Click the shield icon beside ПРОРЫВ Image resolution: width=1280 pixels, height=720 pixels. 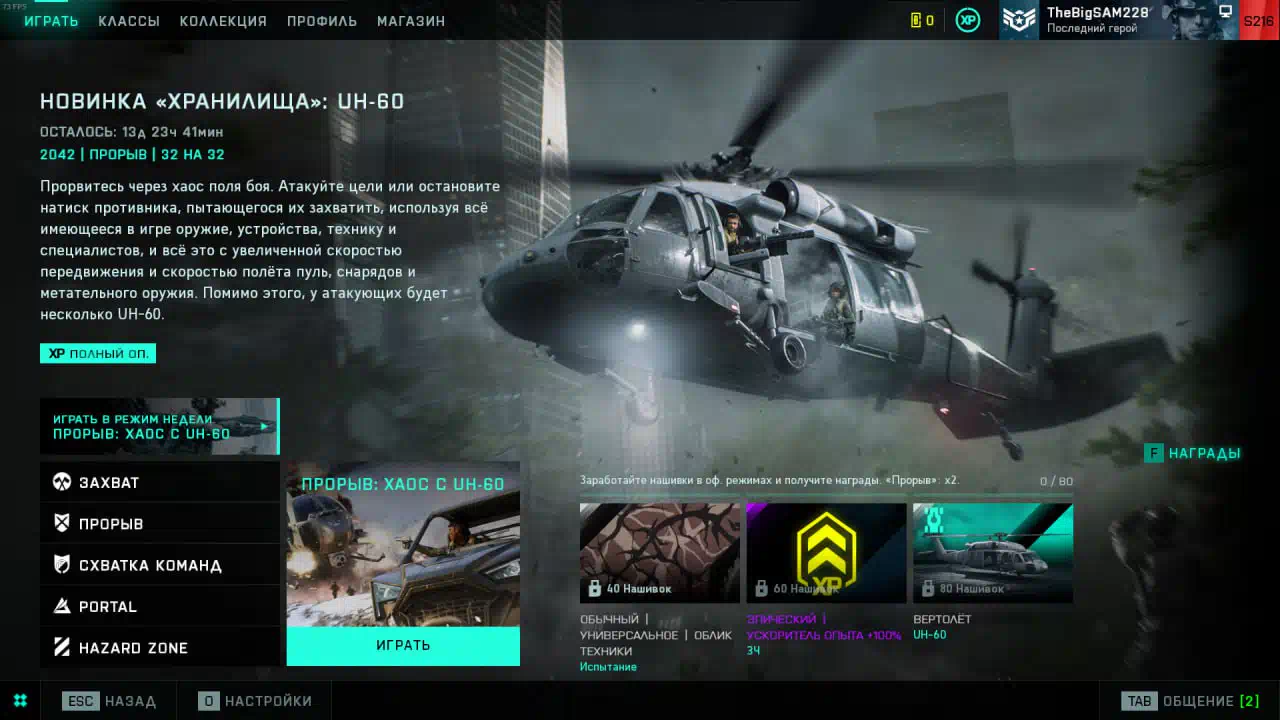62,523
